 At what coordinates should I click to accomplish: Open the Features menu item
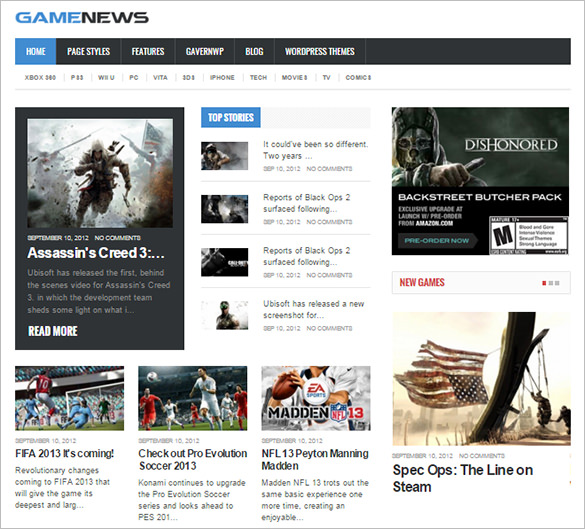coord(148,51)
